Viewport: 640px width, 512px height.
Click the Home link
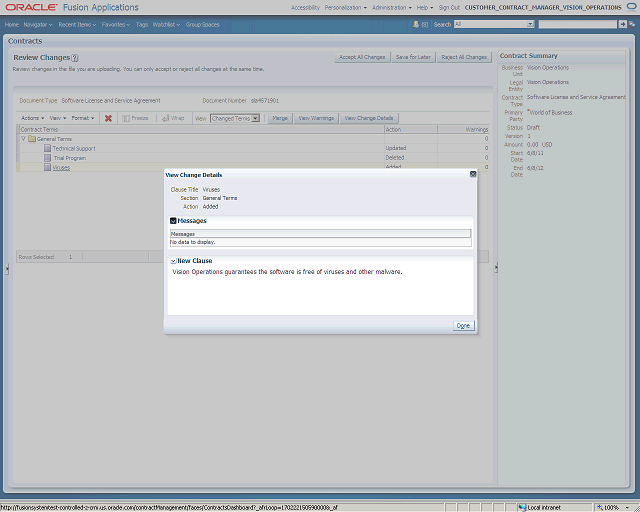pyautogui.click(x=12, y=24)
